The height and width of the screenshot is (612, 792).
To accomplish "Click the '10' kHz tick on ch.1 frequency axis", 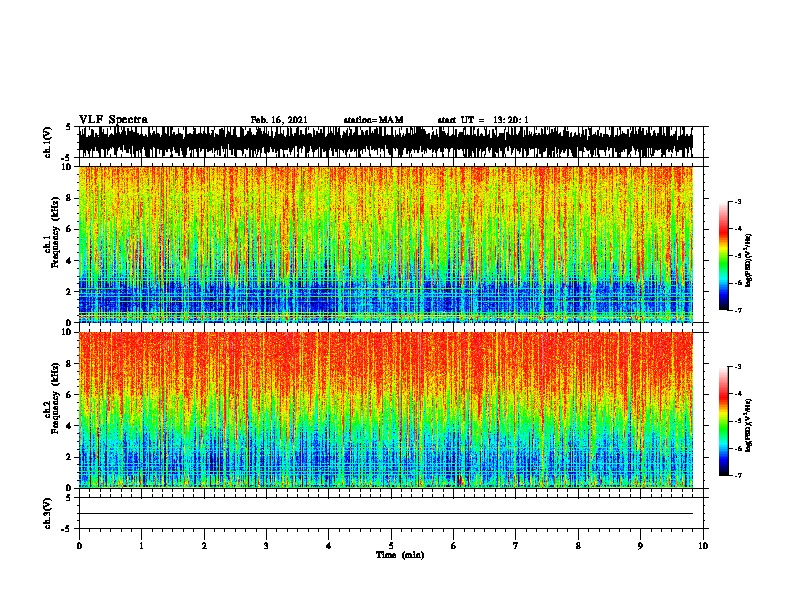I will [69, 167].
